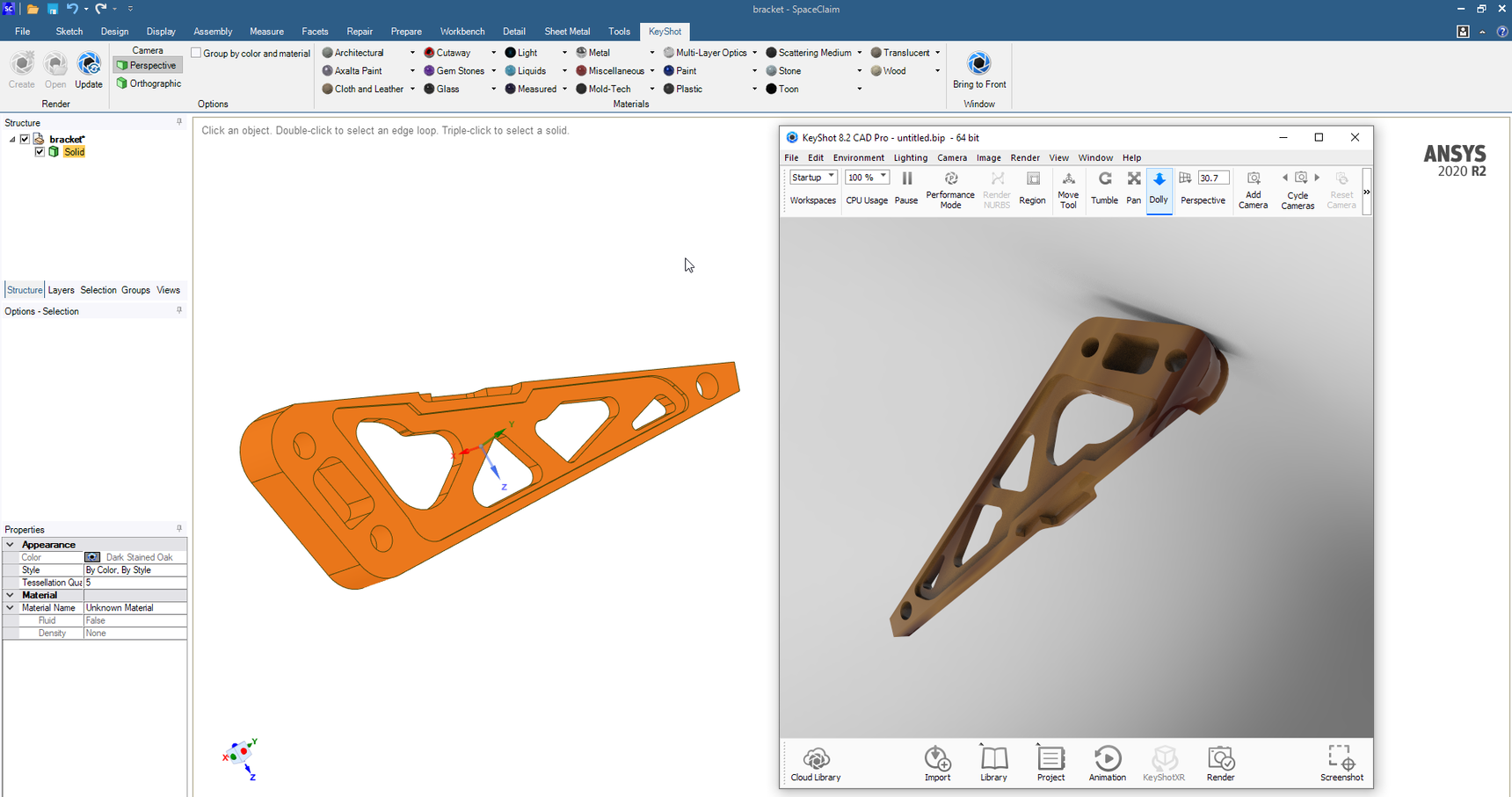Screen dimensions: 1512x797
Task: Open the SpaceClaim File menu
Action: tap(22, 32)
